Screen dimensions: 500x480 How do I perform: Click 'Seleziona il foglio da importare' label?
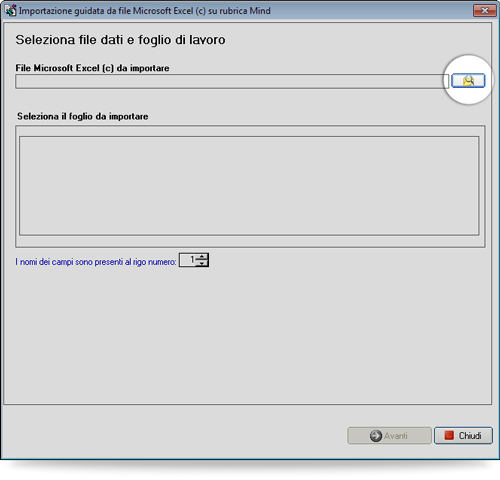(83, 116)
